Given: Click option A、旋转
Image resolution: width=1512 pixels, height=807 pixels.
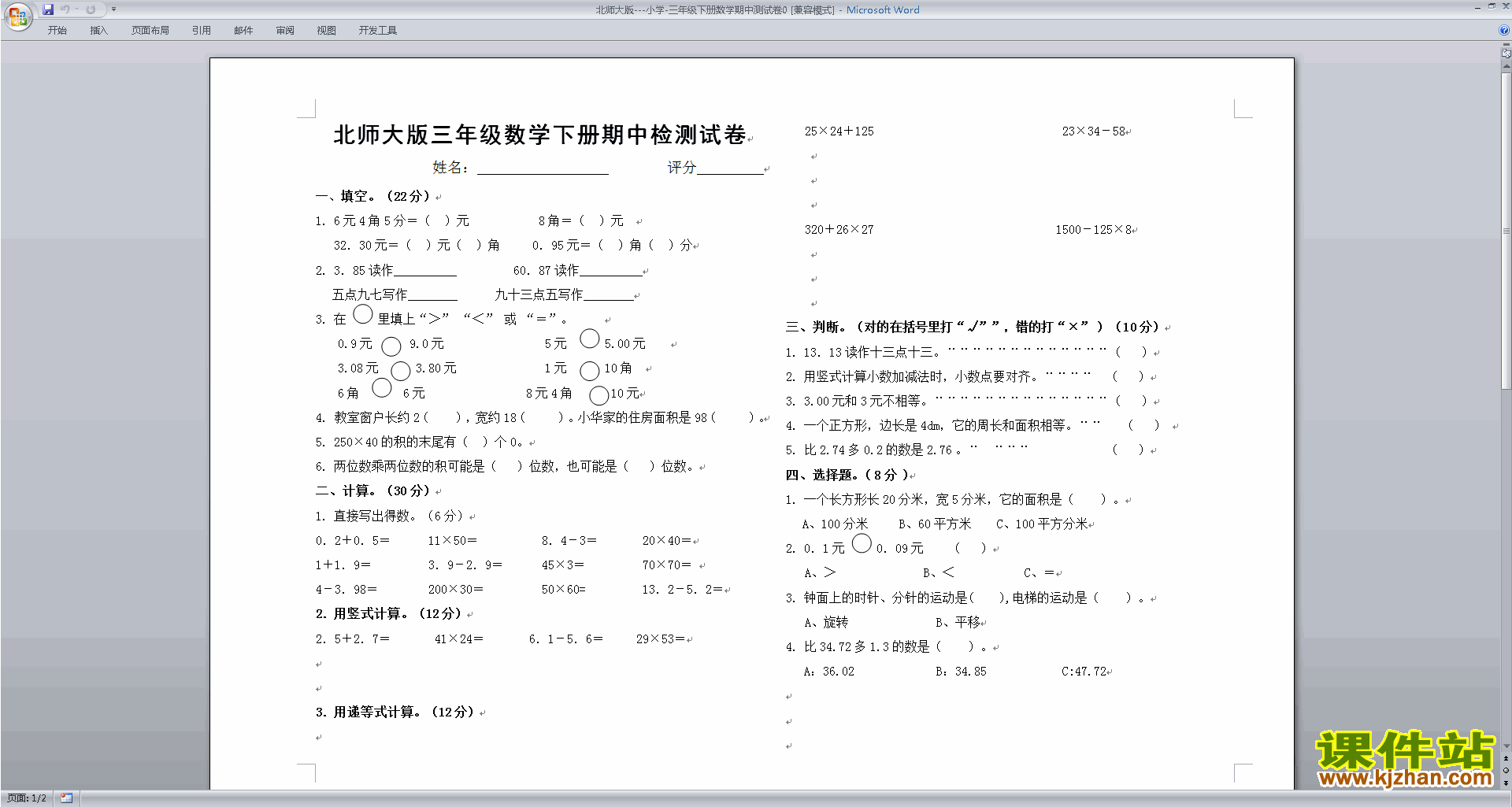Looking at the screenshot, I should pos(826,623).
